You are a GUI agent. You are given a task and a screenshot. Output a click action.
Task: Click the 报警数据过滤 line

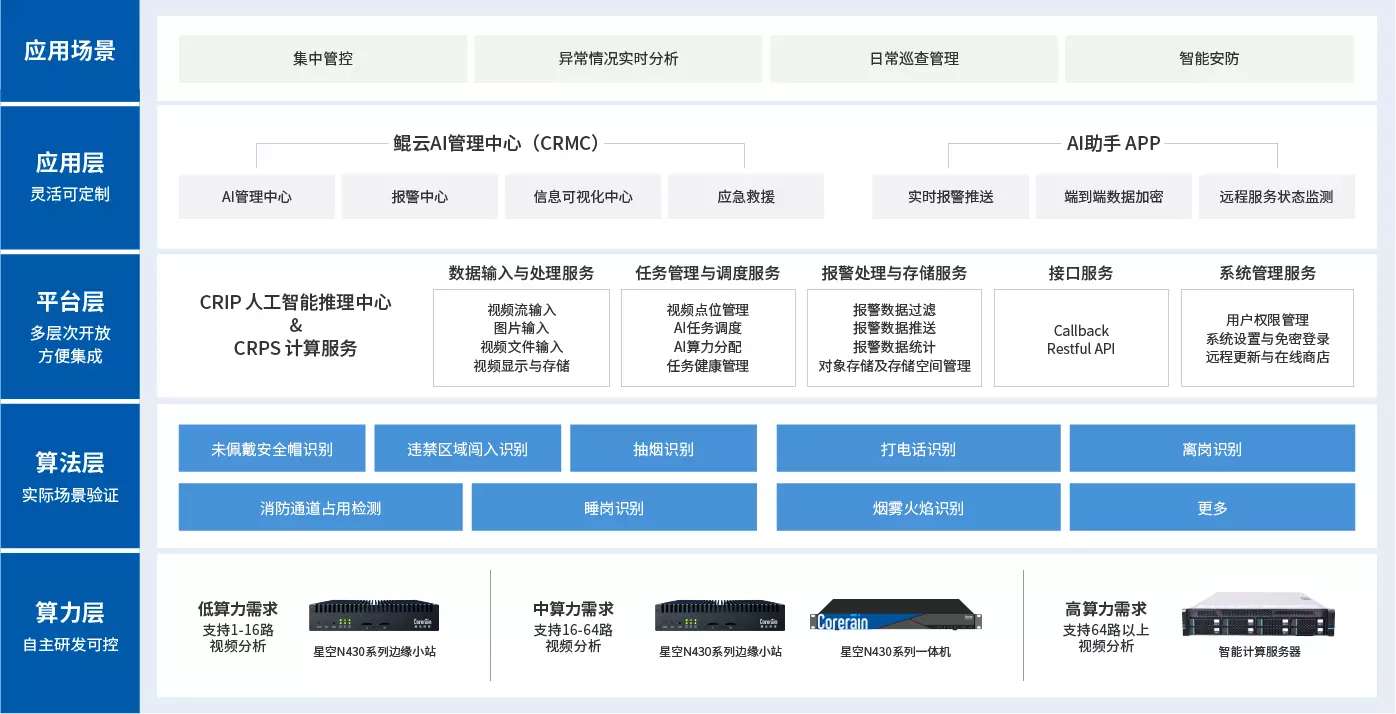coord(894,310)
